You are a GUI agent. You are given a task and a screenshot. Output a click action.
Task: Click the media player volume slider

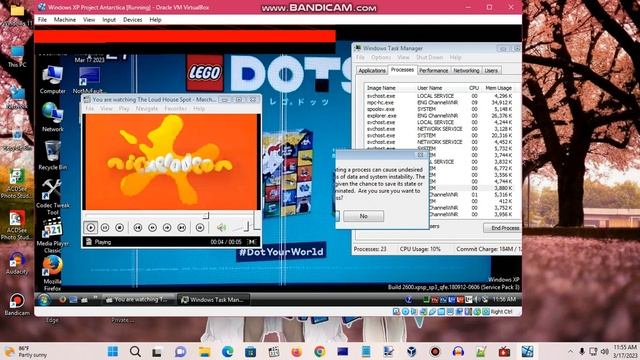point(241,228)
